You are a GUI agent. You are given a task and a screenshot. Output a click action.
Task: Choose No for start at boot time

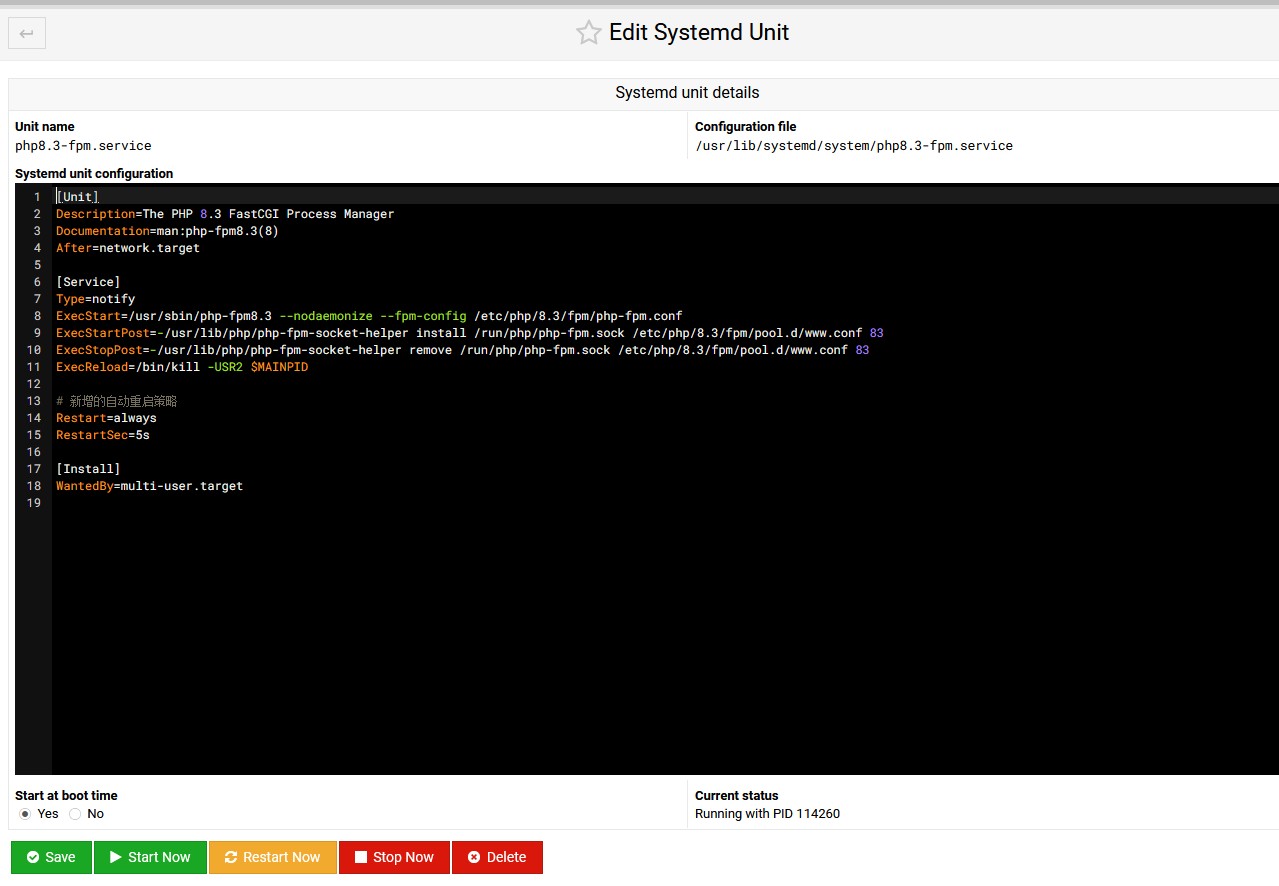75,814
